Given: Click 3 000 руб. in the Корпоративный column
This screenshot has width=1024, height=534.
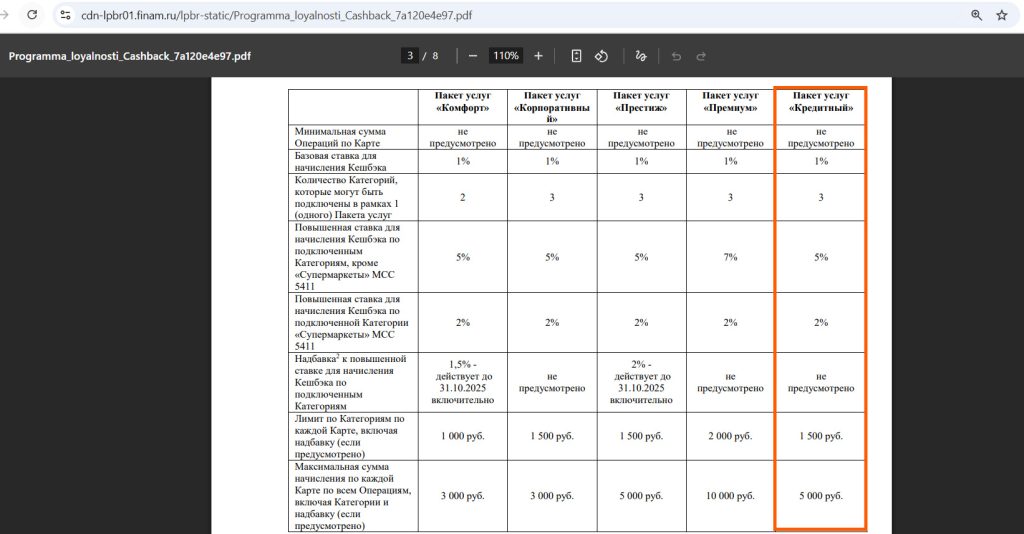Looking at the screenshot, I should point(552,496).
